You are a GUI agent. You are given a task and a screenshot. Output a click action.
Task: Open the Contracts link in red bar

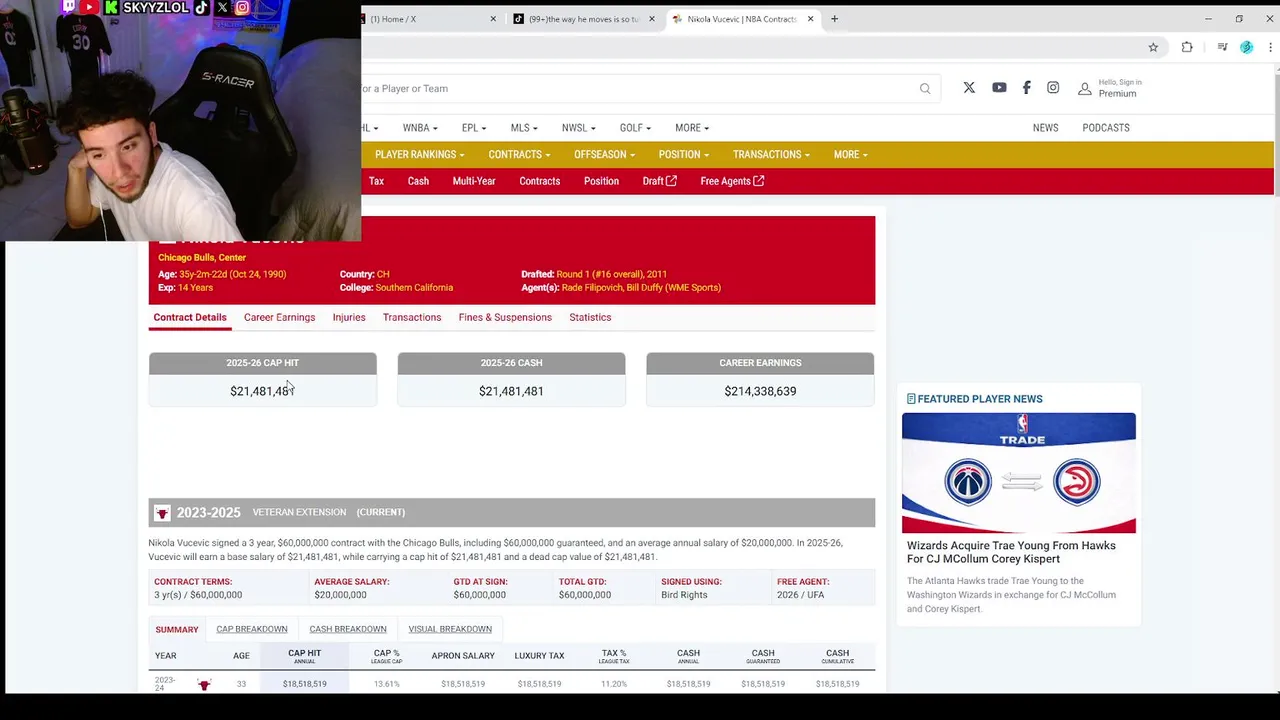pyautogui.click(x=539, y=181)
